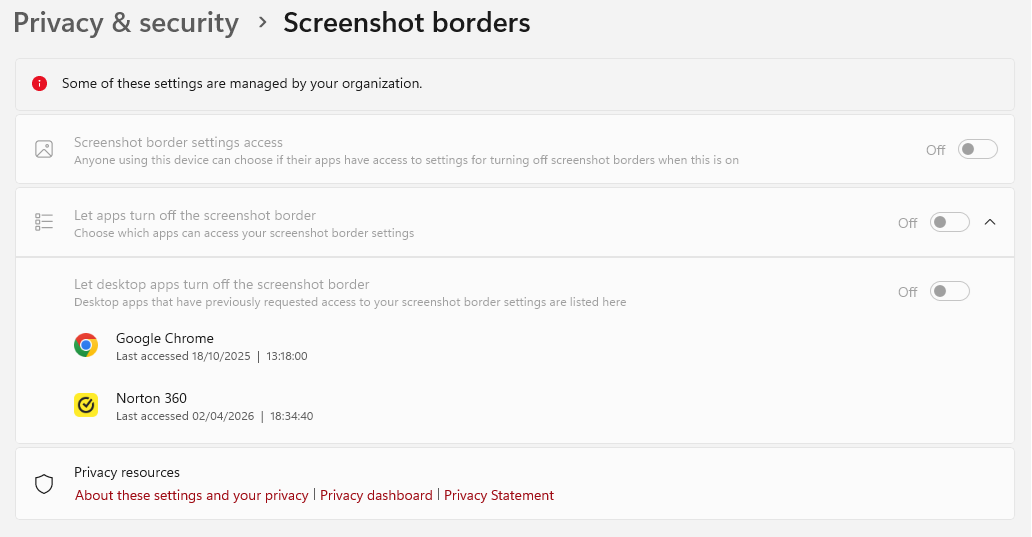
Task: Toggle Let apps turn off screenshot border
Action: click(949, 222)
